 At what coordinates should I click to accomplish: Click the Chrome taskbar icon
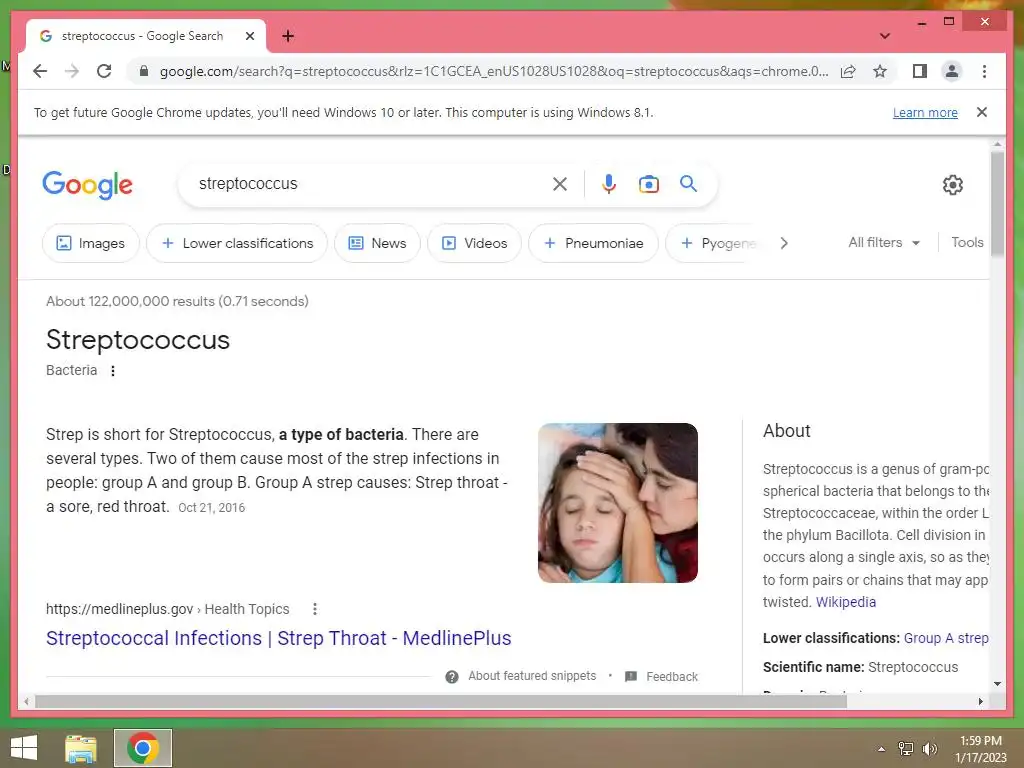(143, 748)
